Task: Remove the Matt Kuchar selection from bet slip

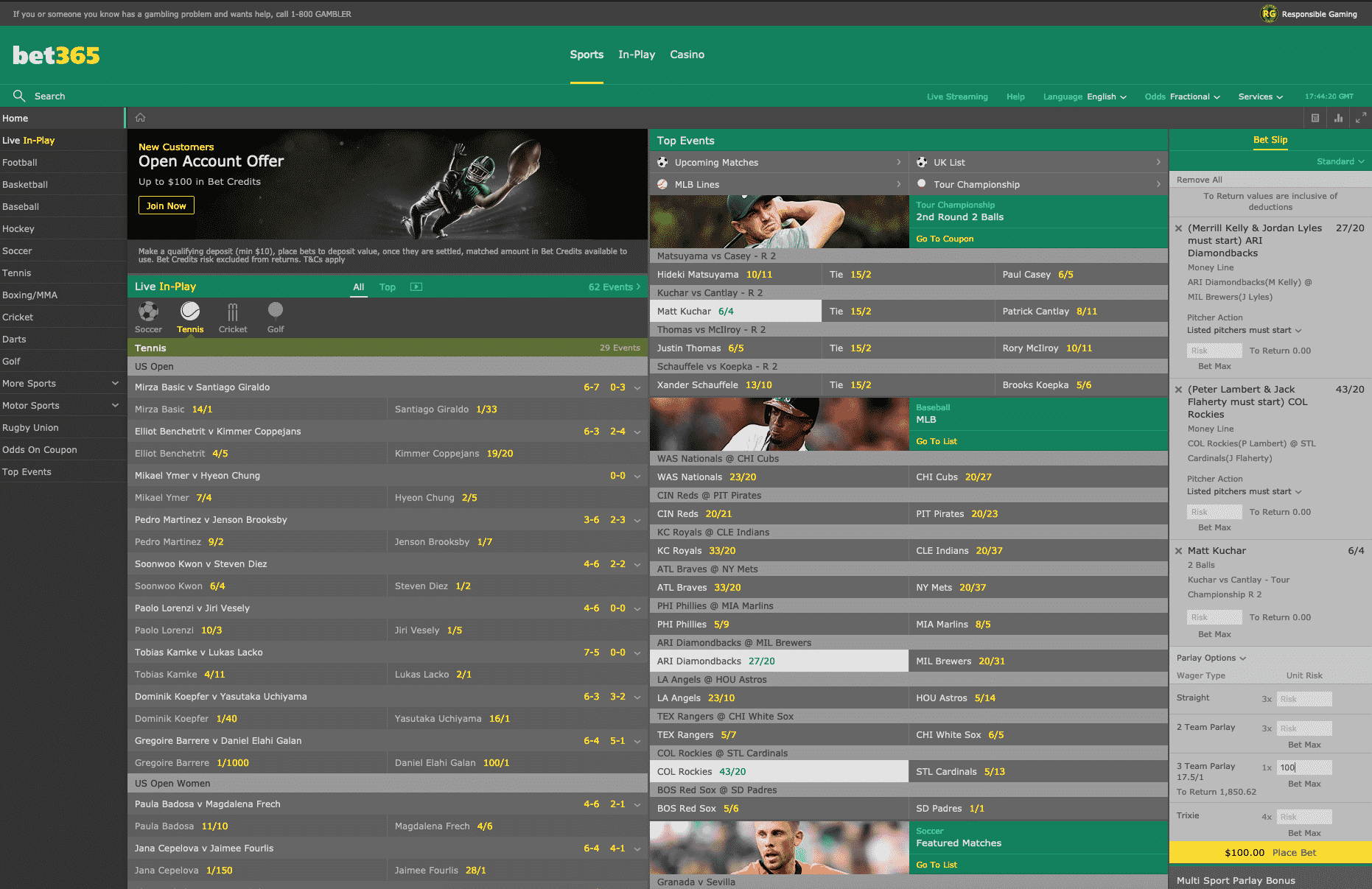Action: [1178, 551]
